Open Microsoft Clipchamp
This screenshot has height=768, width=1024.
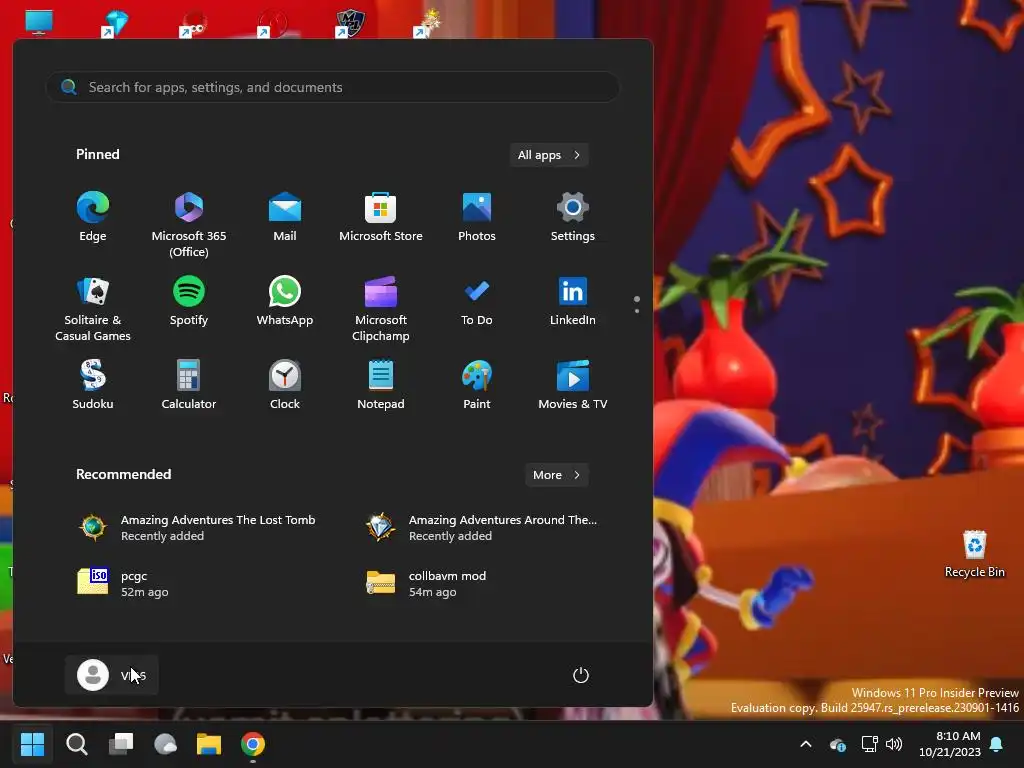tap(381, 310)
